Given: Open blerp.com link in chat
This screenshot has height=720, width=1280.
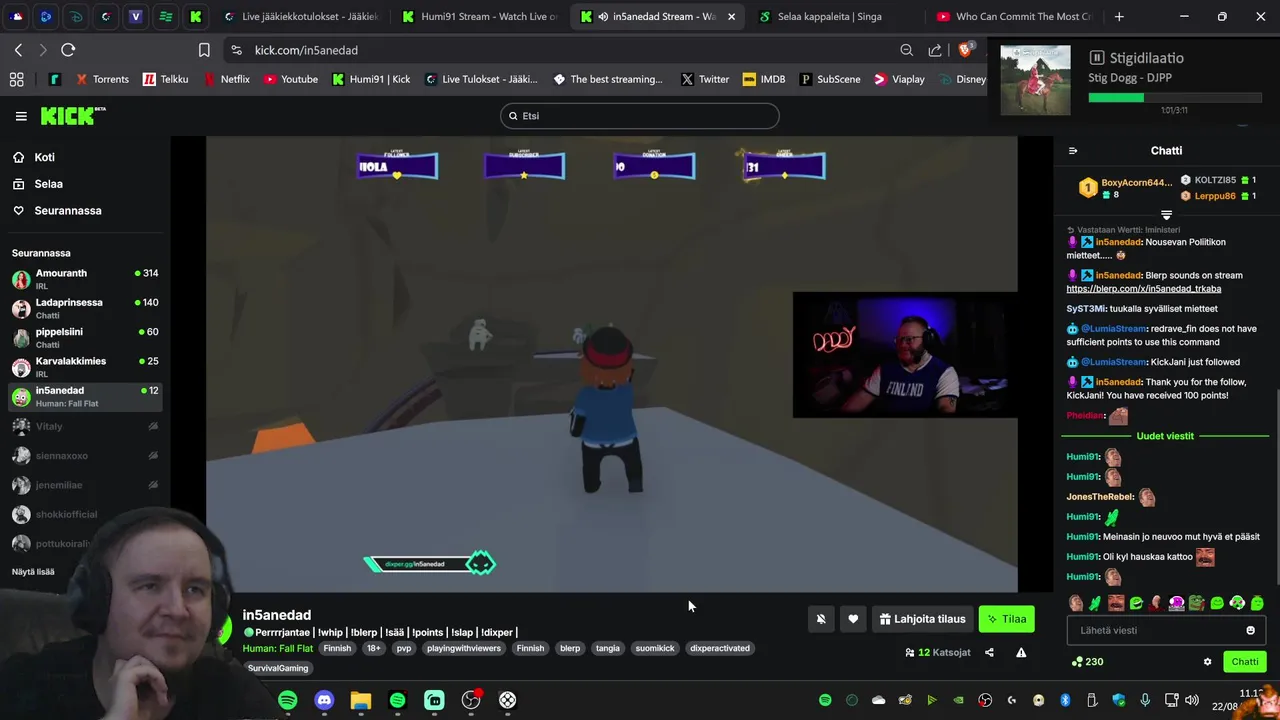Looking at the screenshot, I should pyautogui.click(x=1143, y=289).
